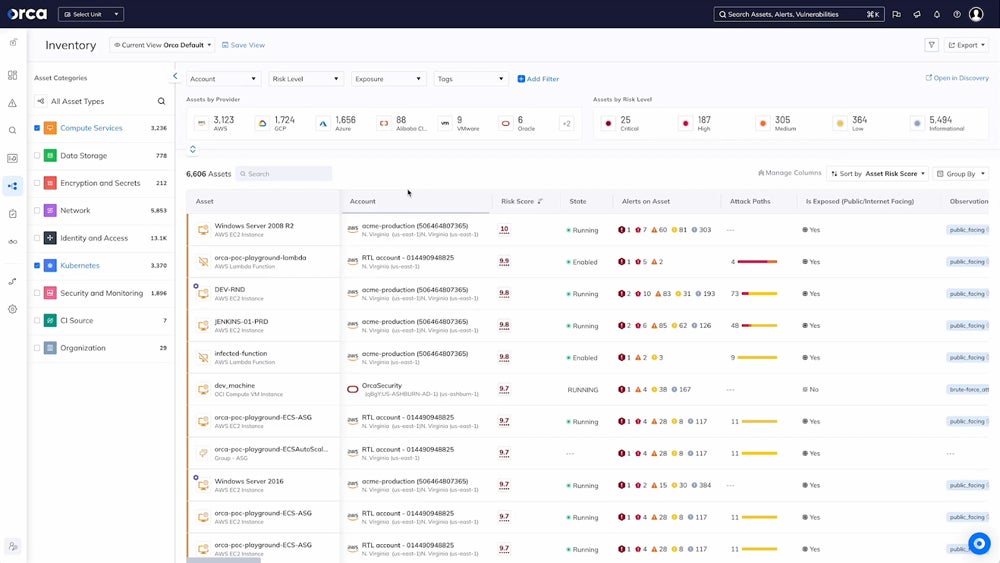Uncheck the Compute Services checkbox

(37, 128)
